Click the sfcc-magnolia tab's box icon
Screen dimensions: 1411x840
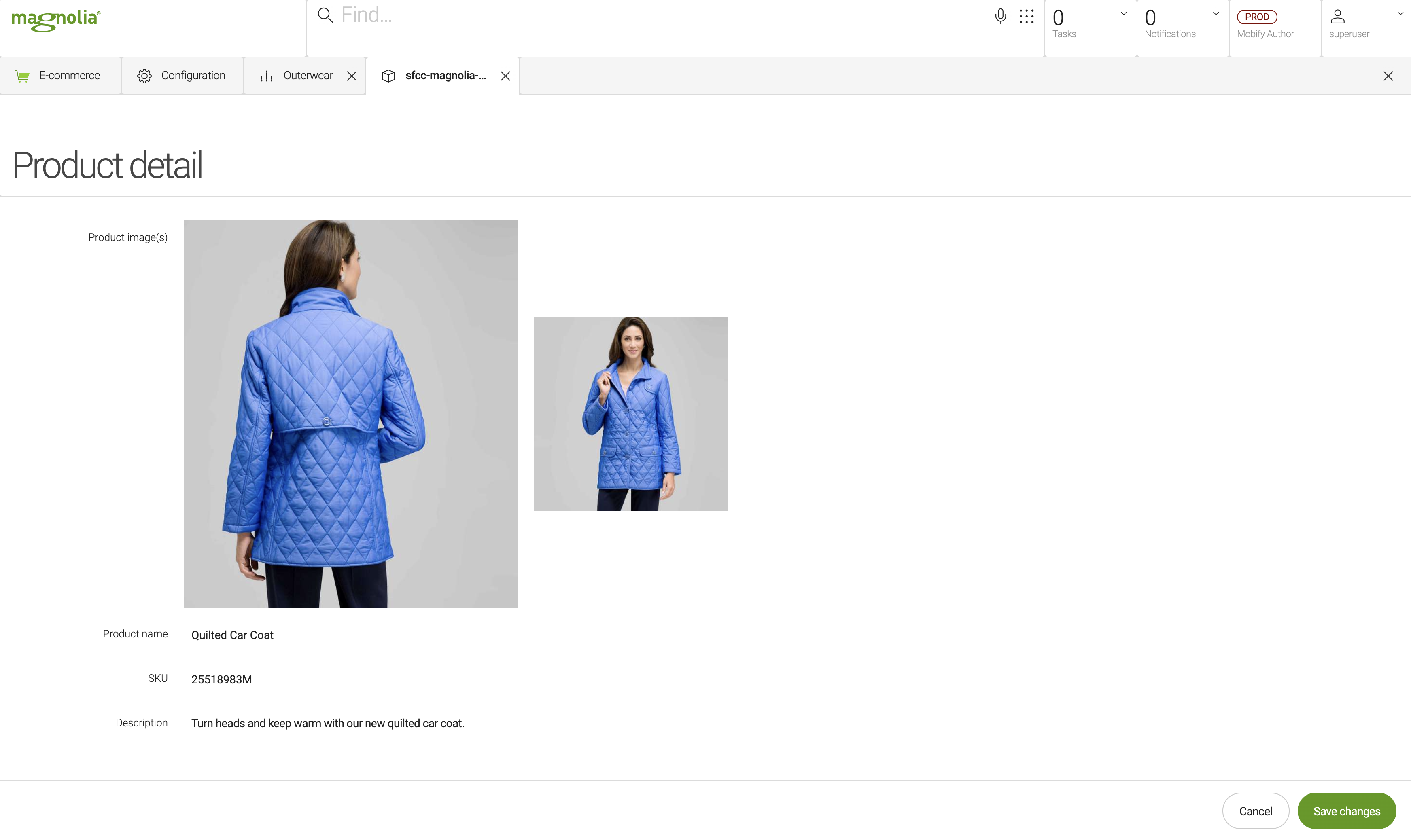click(388, 76)
